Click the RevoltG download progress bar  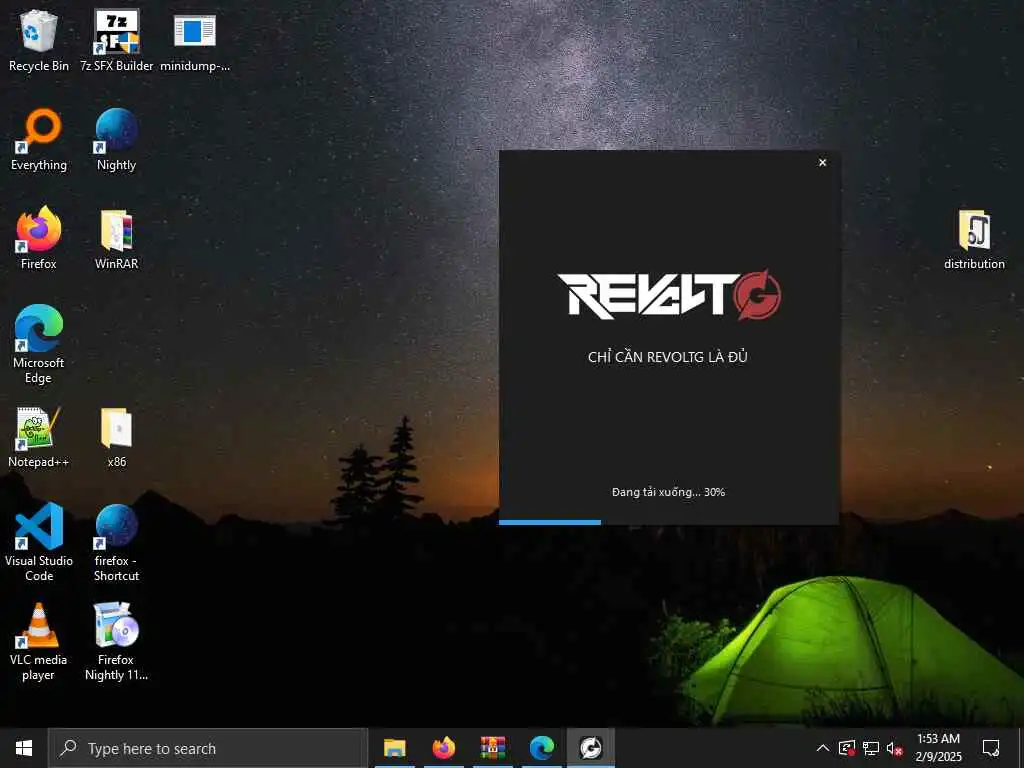tap(669, 522)
